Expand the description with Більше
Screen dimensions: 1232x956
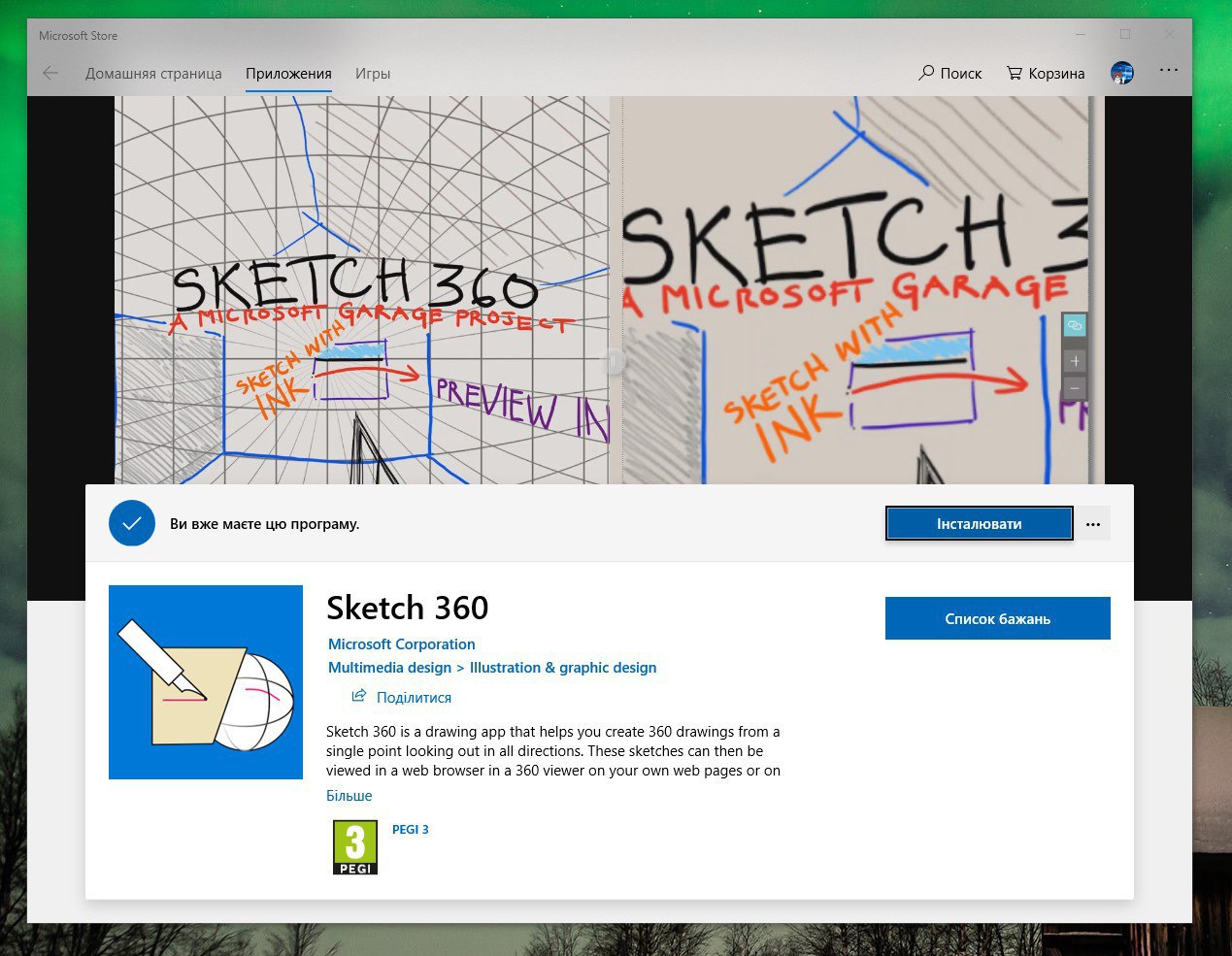coord(350,796)
